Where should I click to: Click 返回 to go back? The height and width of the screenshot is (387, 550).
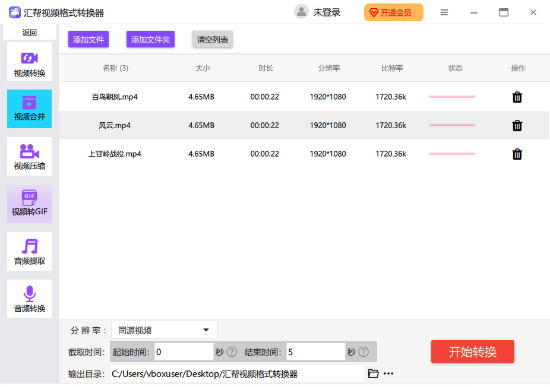(x=29, y=33)
